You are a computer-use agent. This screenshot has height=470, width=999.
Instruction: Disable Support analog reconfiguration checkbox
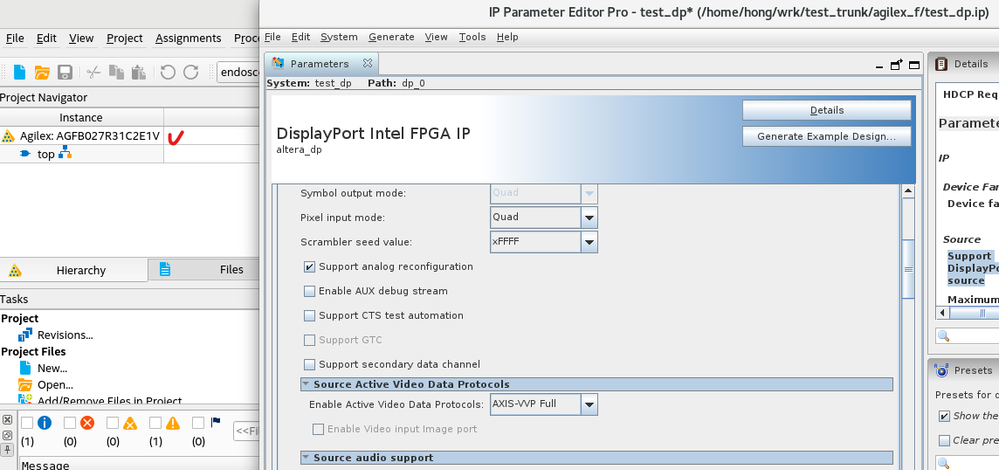pyautogui.click(x=310, y=267)
